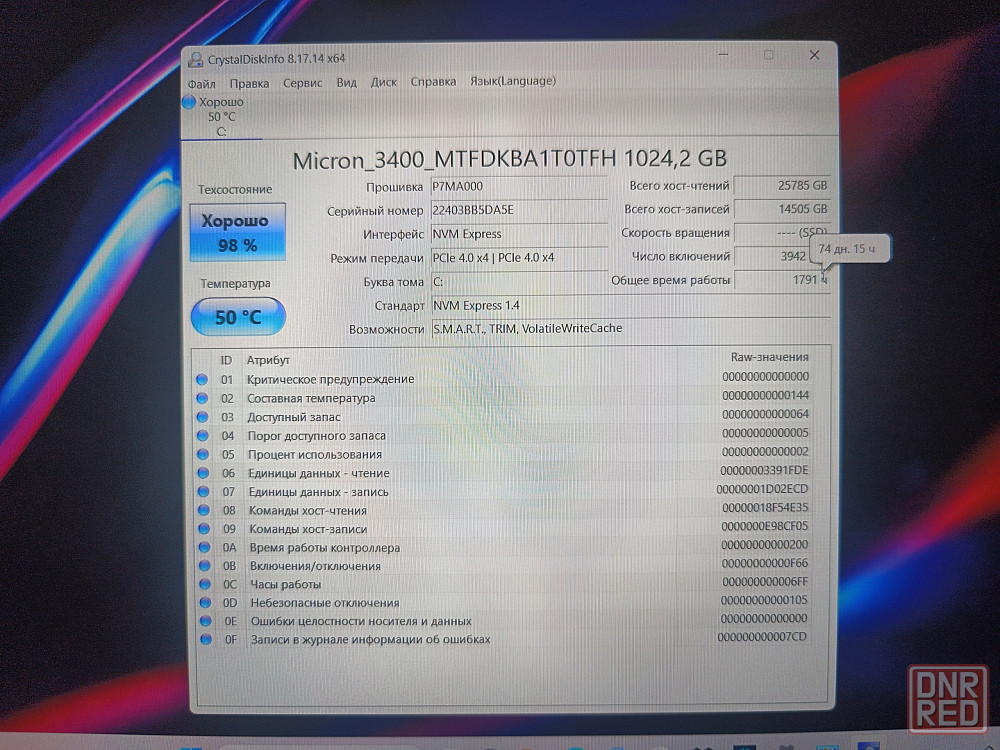Screen dimensions: 1000x750
Task: Click the Интерфейс field NVM Express
Action: click(518, 234)
